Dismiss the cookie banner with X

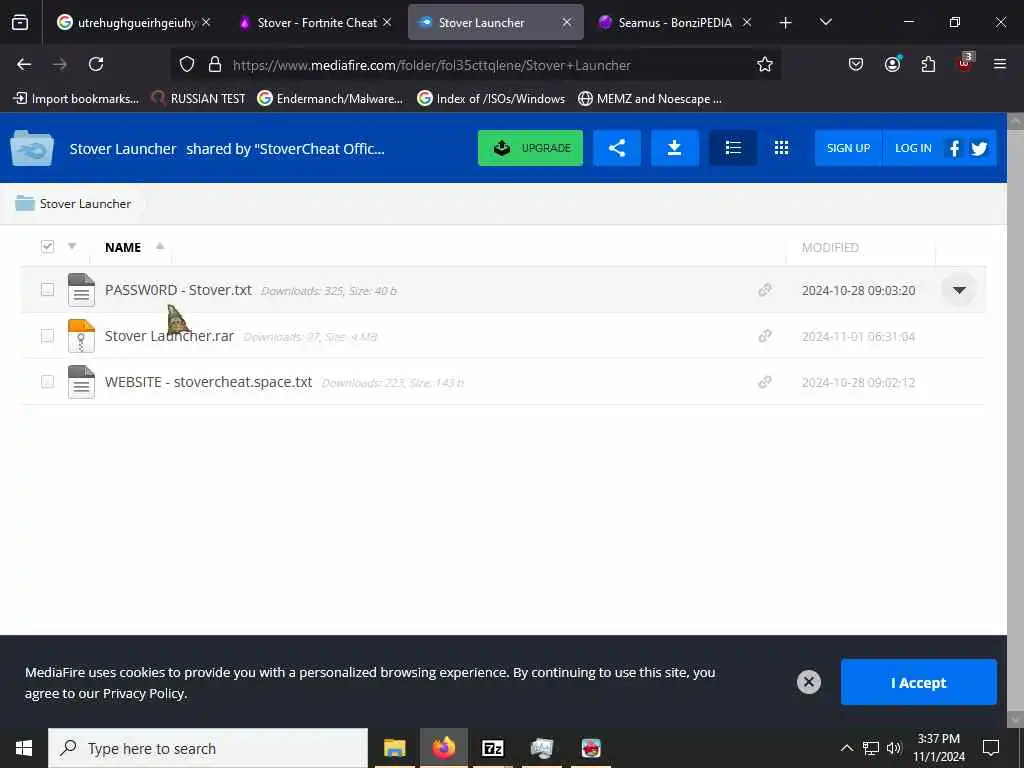coord(808,682)
